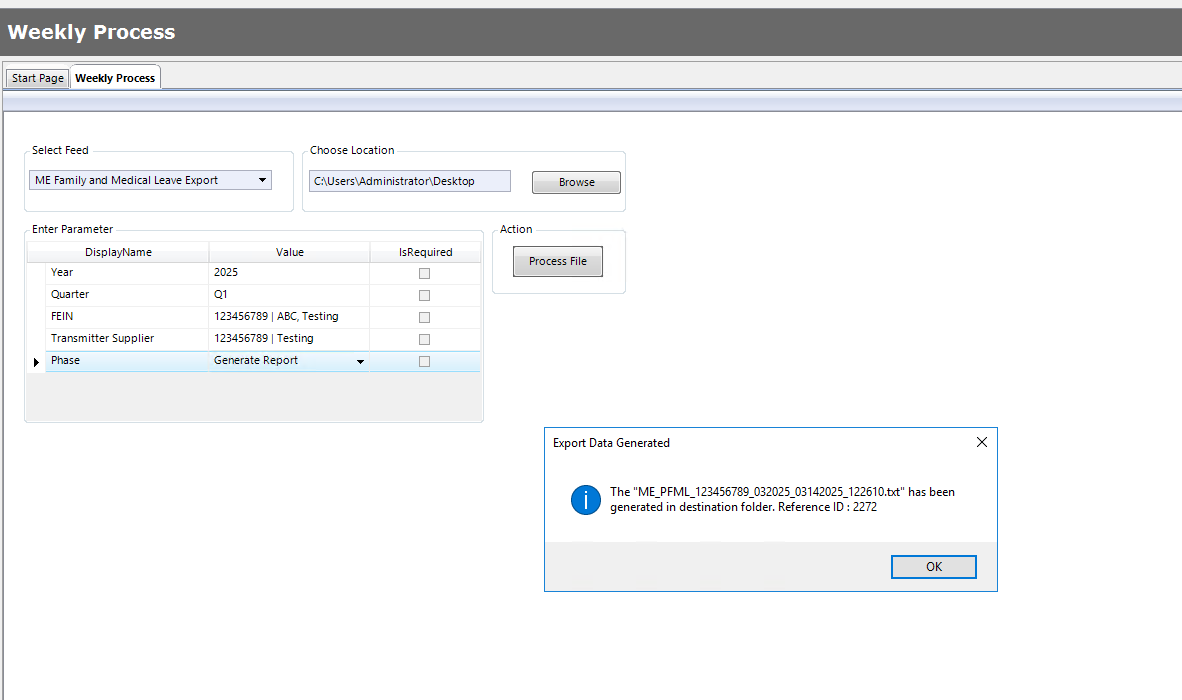Toggle the IsRequired checkbox for FEIN

click(x=424, y=317)
